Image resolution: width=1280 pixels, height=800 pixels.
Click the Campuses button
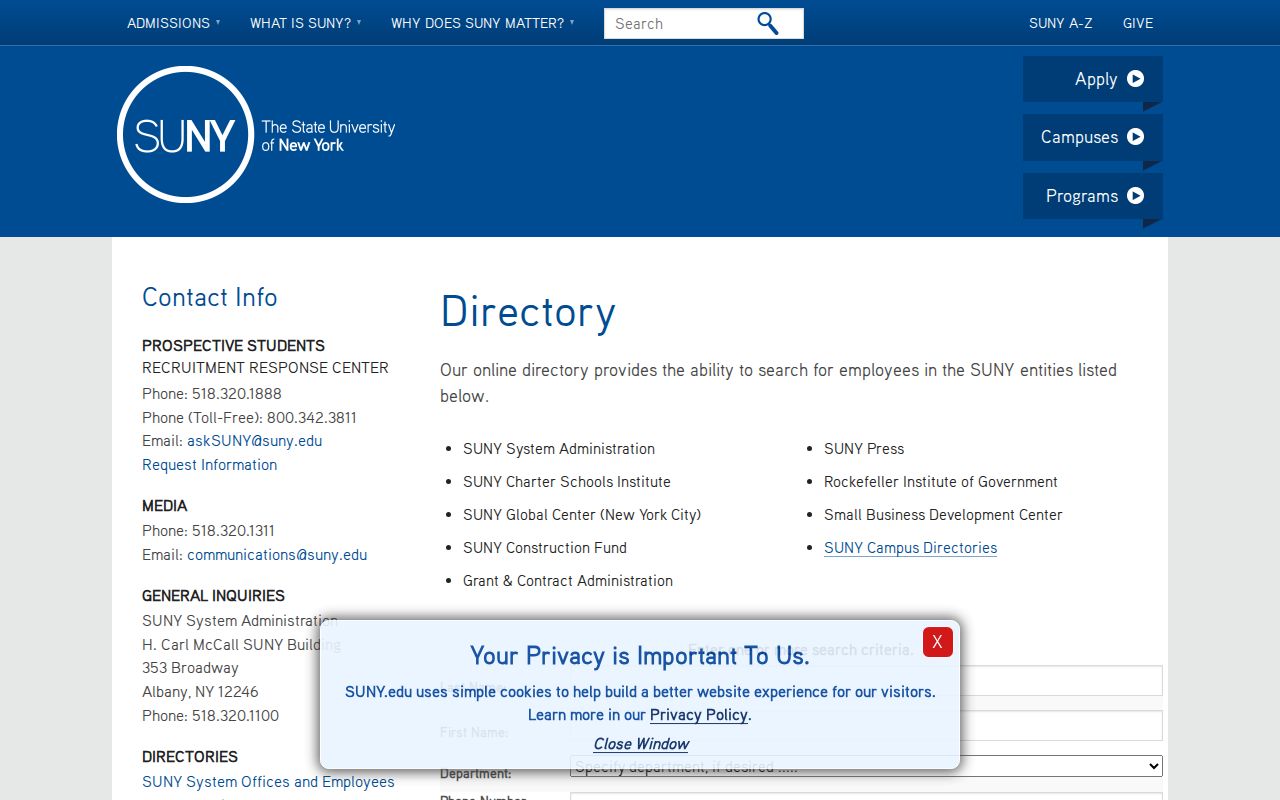point(1092,137)
